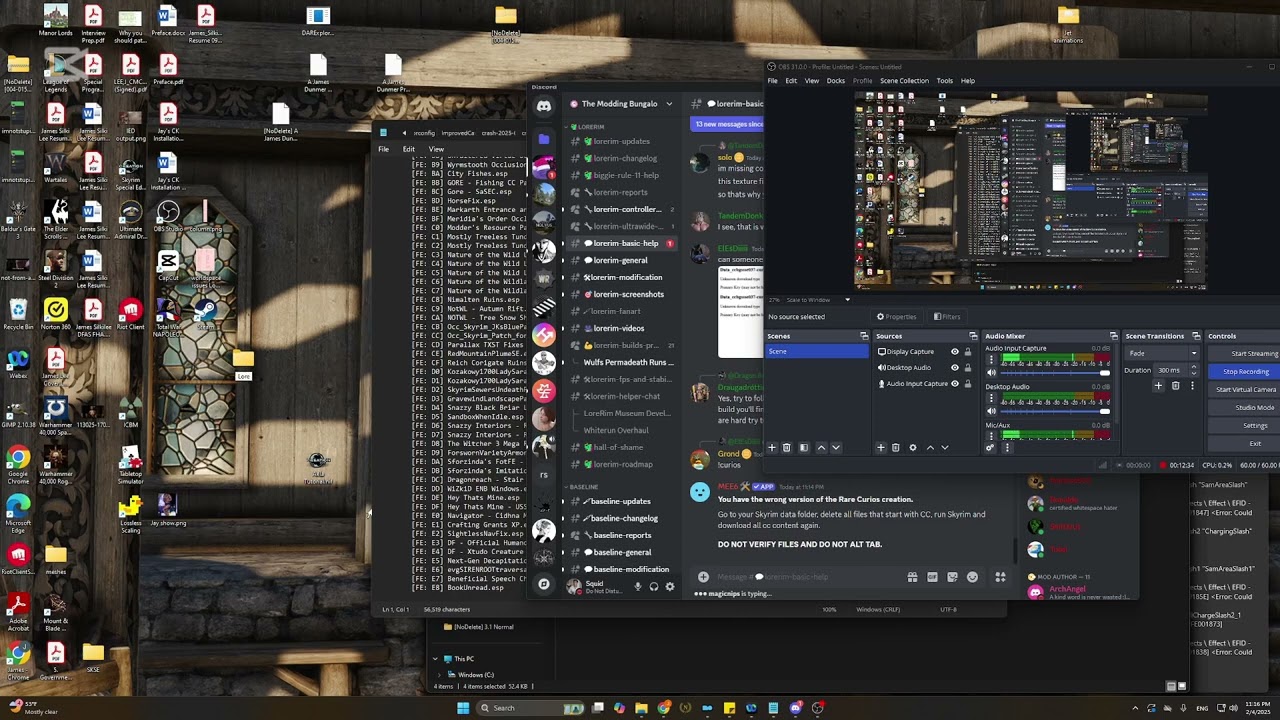Open Desktop Audio mixer options menu

(x=991, y=397)
